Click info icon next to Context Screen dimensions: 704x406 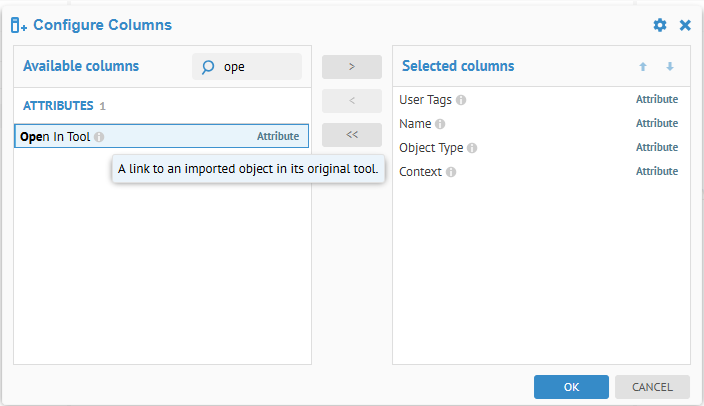pyautogui.click(x=451, y=172)
